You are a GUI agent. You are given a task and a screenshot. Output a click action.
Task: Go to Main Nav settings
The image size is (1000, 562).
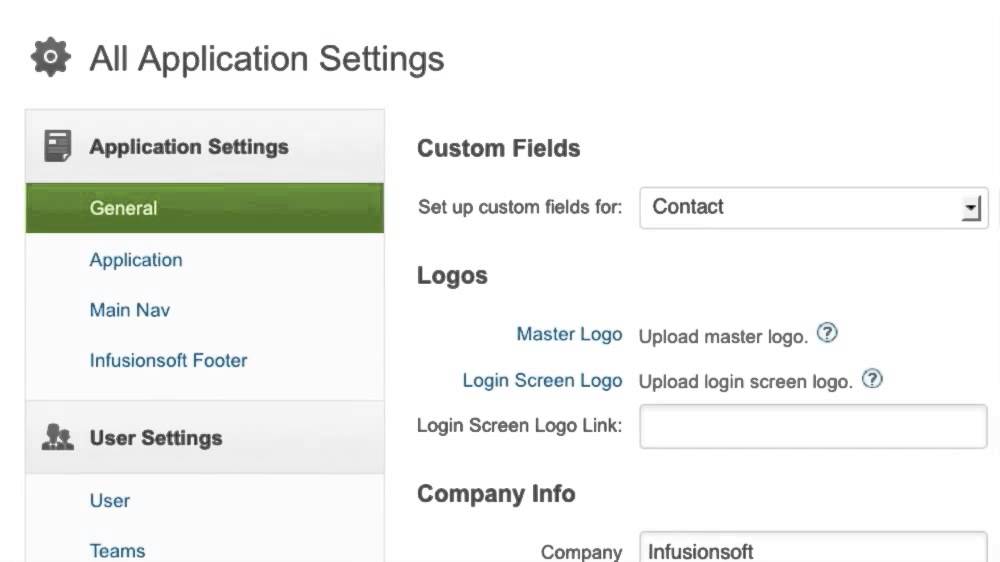129,310
